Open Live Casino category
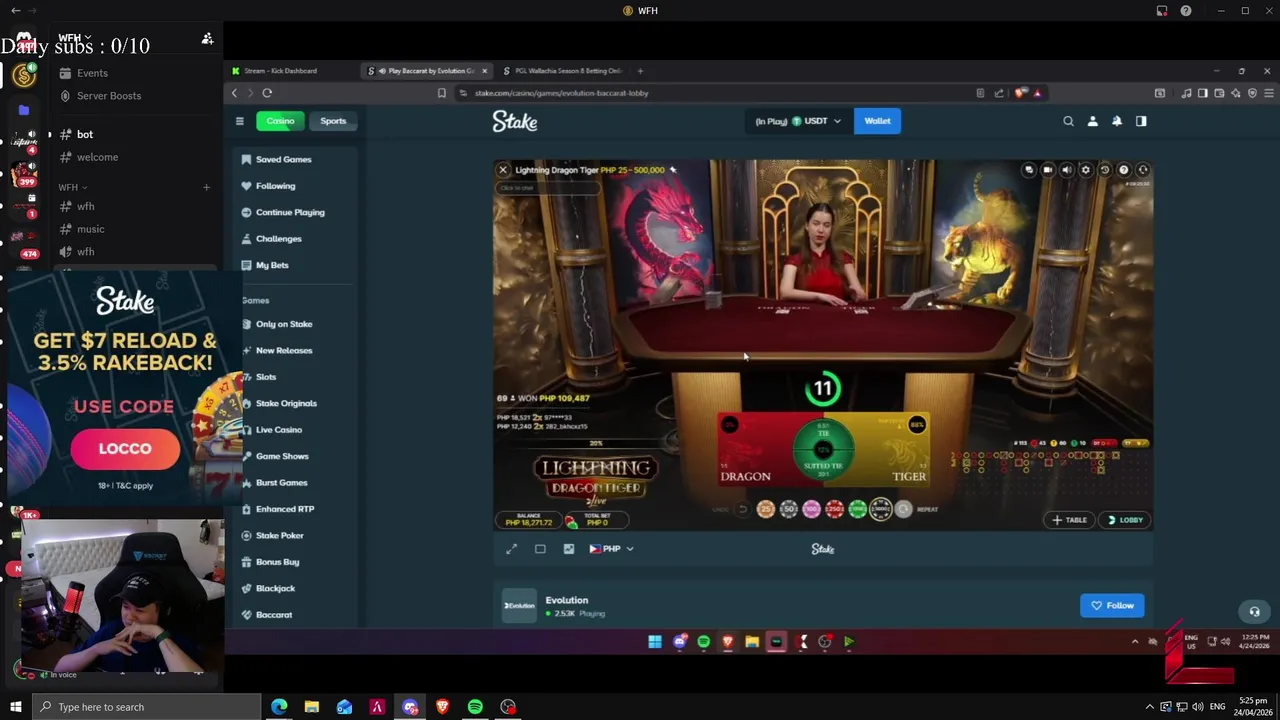Screen dimensions: 1280x720 pyautogui.click(x=279, y=430)
